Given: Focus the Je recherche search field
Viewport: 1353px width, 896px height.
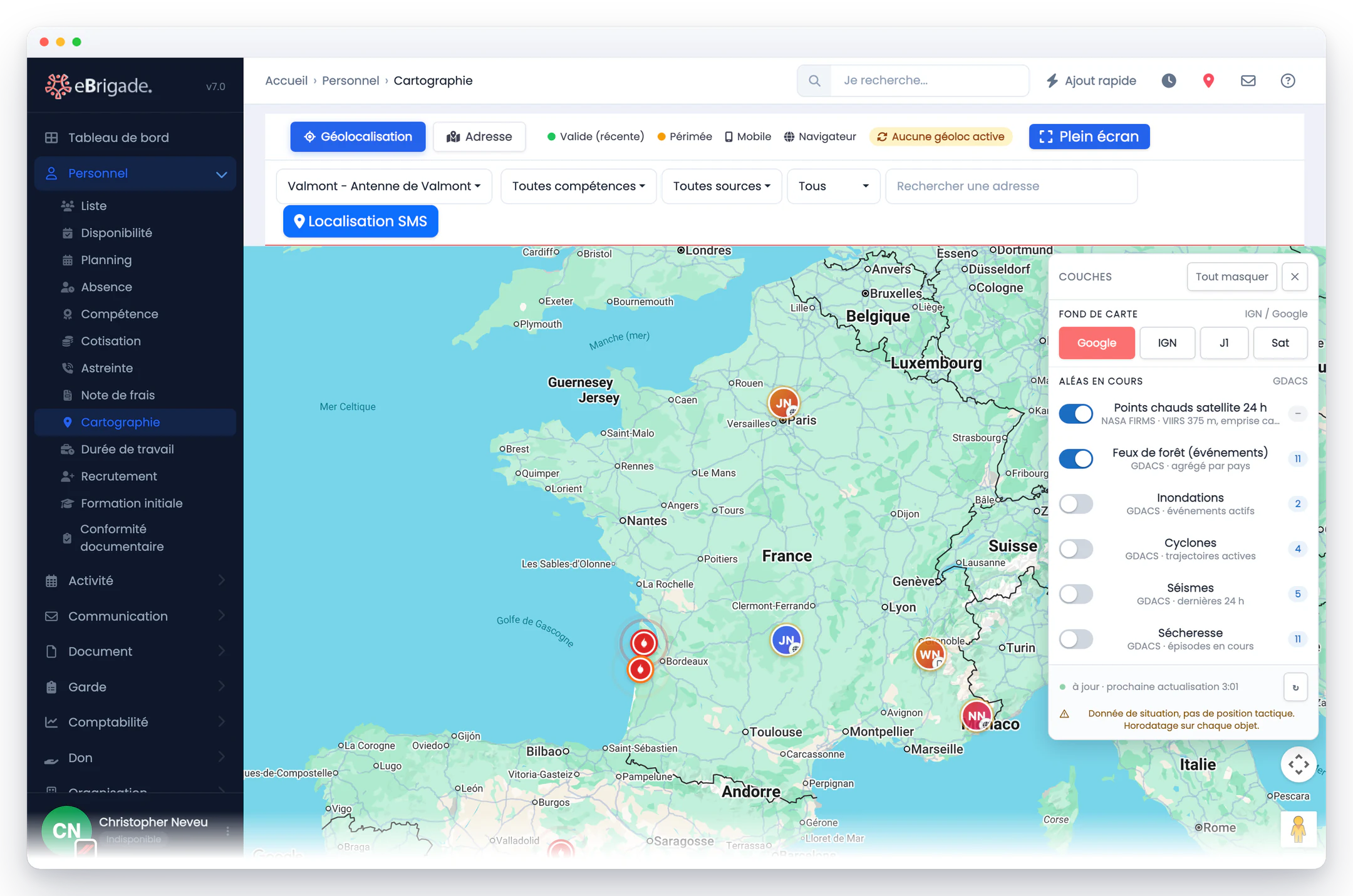Looking at the screenshot, I should click(930, 81).
